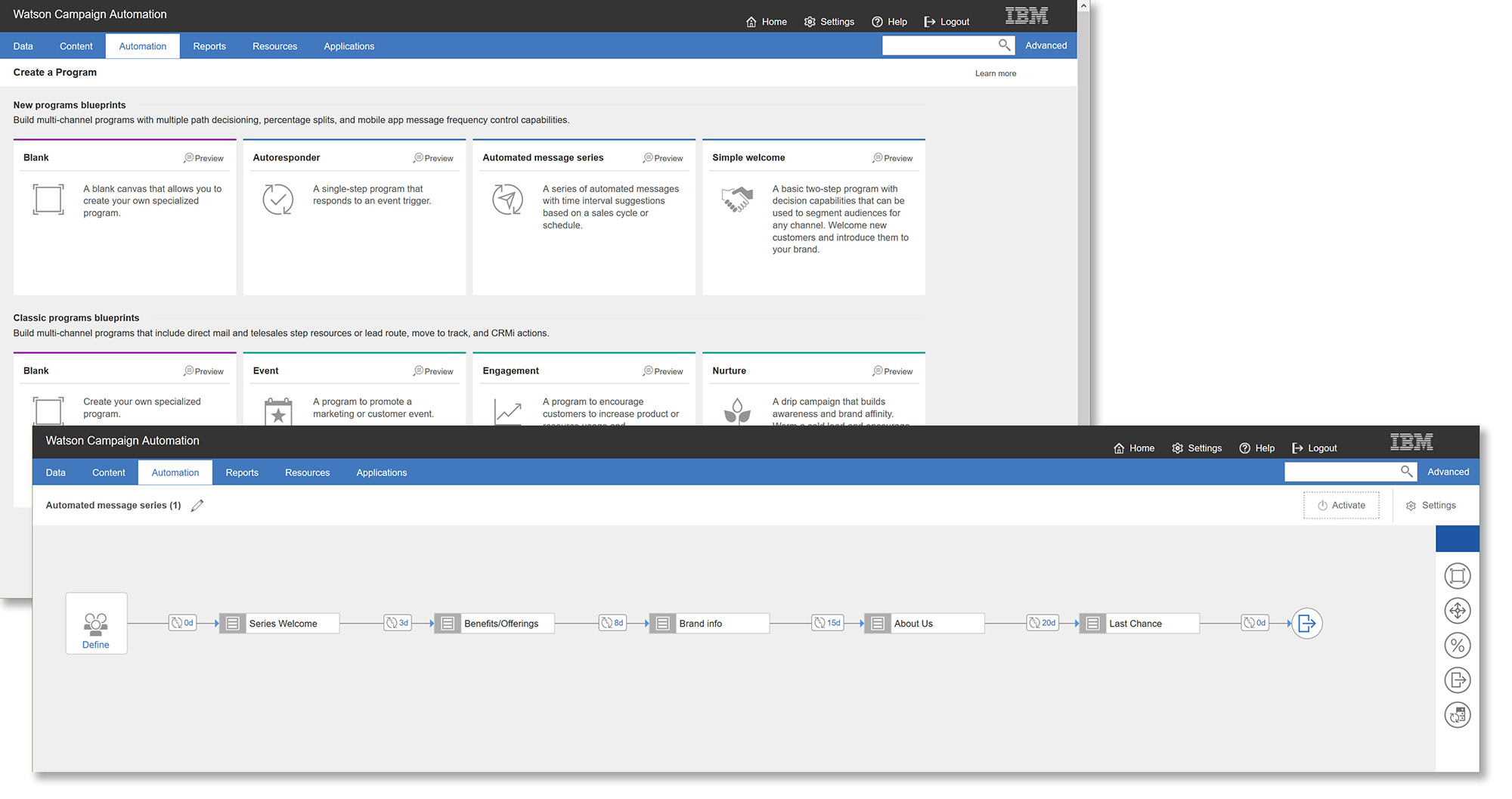The height and width of the screenshot is (799, 1512).
Task: Click the search magnifier in the back window
Action: (1004, 45)
